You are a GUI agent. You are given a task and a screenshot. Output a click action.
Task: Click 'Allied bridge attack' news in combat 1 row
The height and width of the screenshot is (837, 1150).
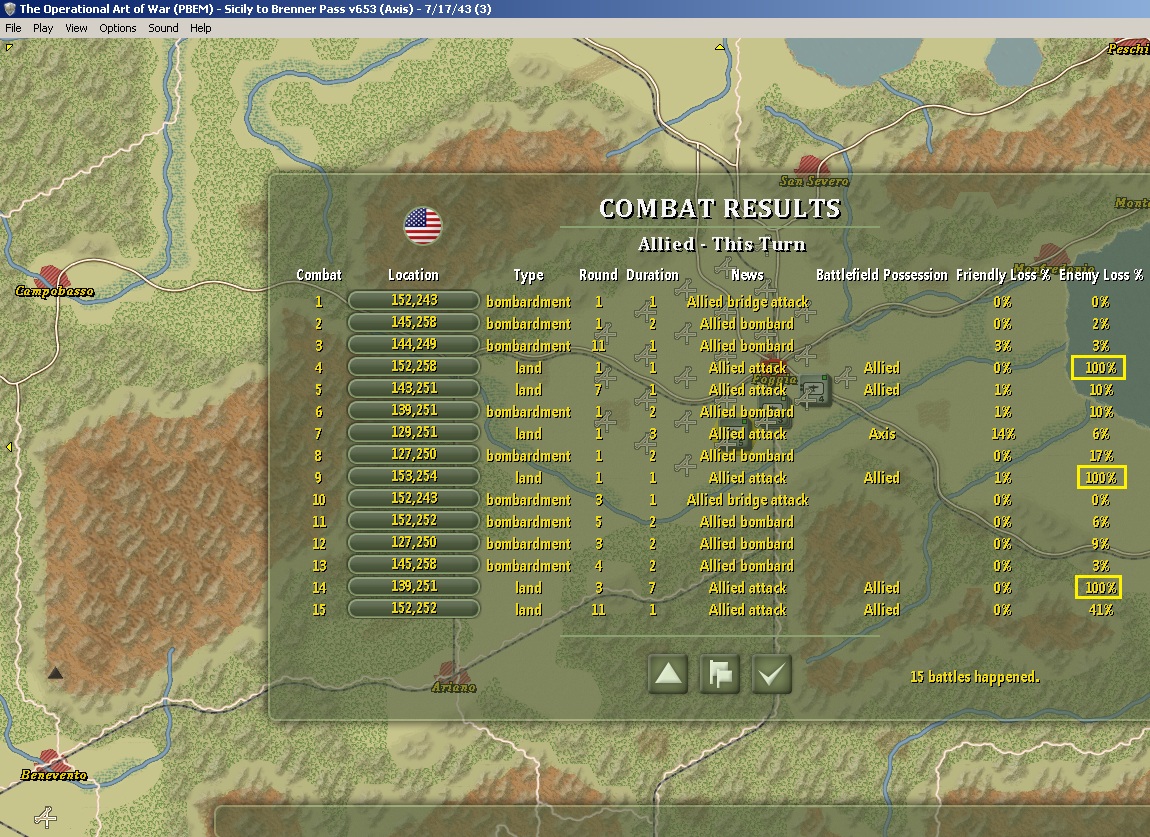(x=747, y=301)
